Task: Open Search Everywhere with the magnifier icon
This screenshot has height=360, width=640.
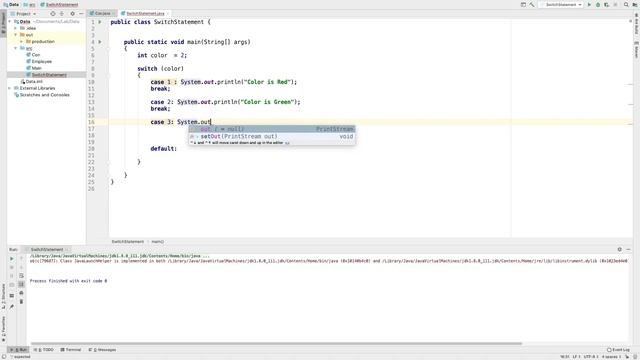Action: 626,4
